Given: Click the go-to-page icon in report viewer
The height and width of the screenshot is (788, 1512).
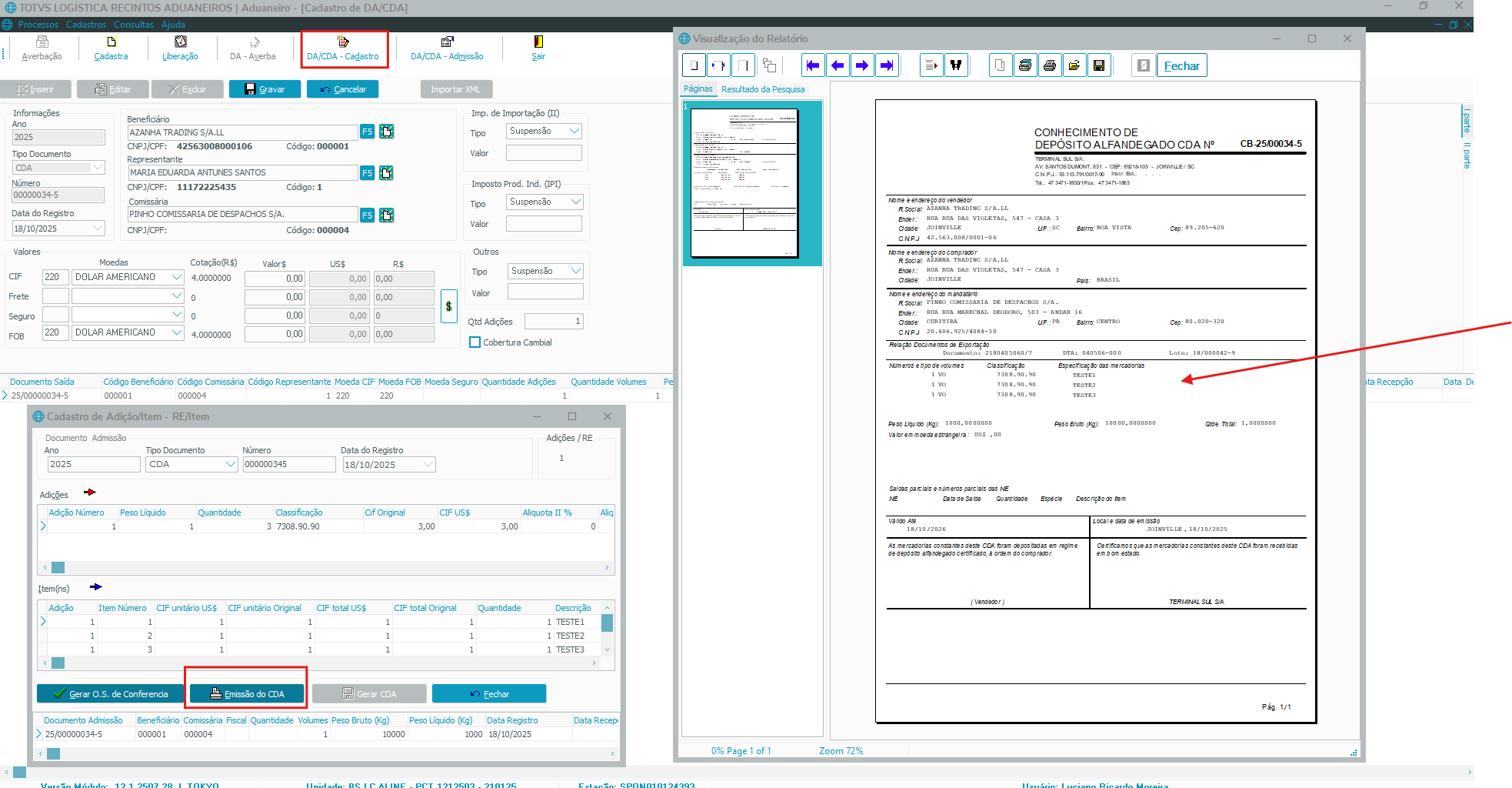Looking at the screenshot, I should (x=931, y=65).
